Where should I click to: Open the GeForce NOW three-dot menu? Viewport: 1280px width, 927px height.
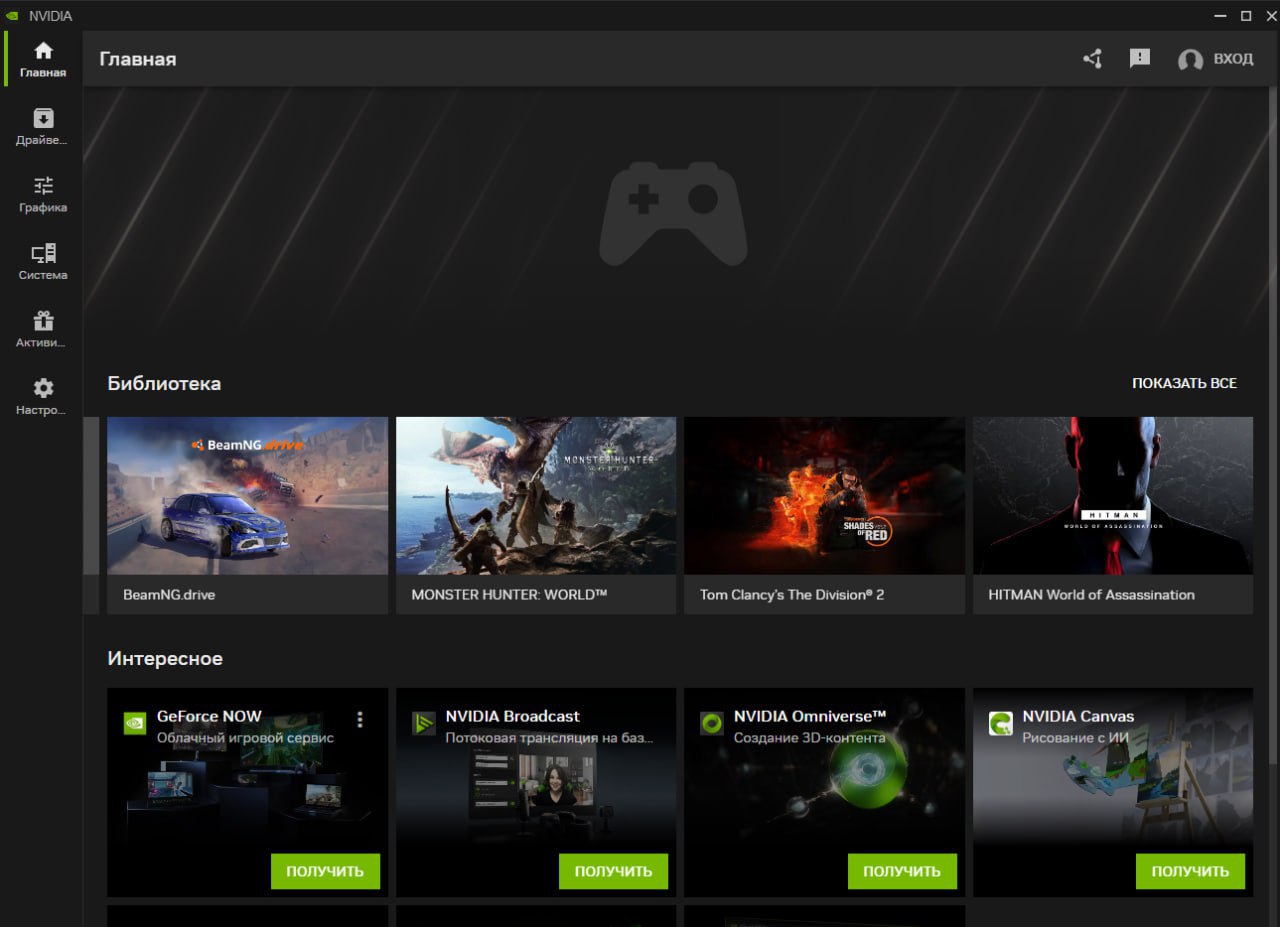(360, 720)
